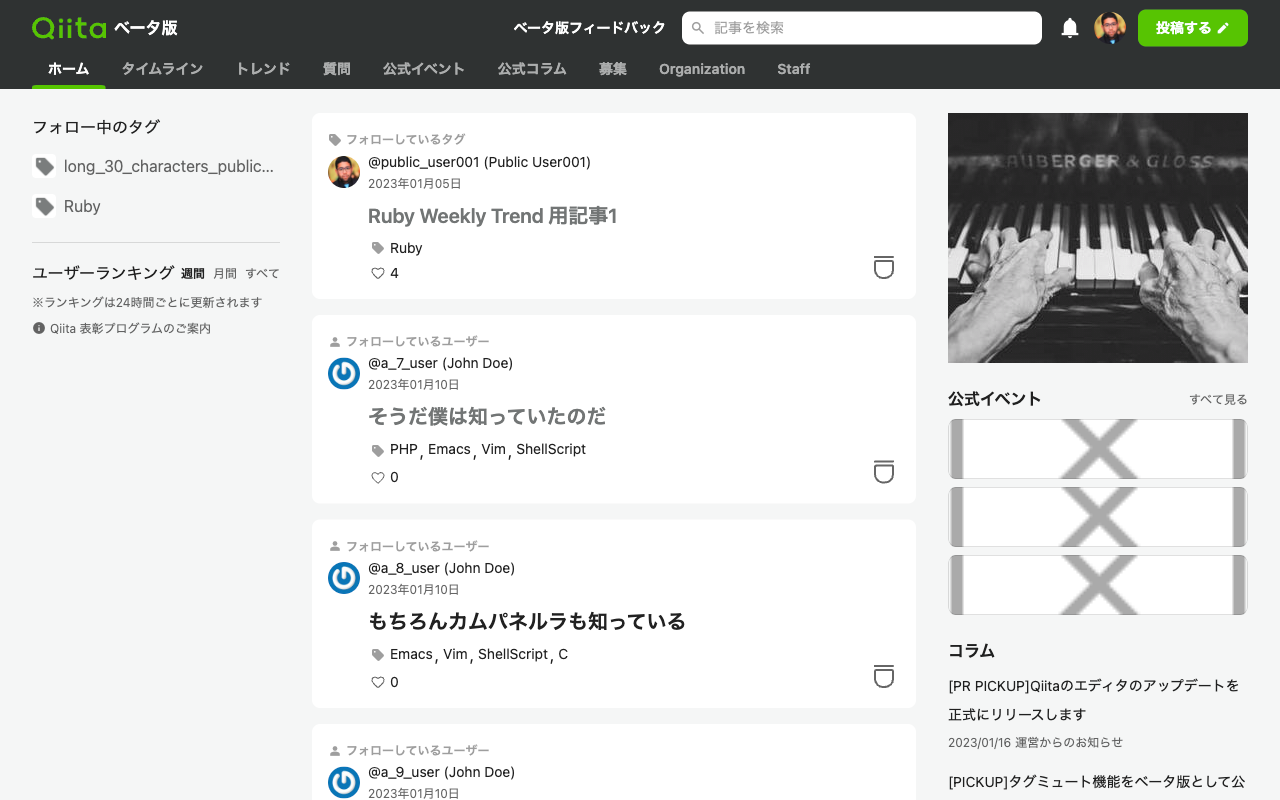The height and width of the screenshot is (800, 1280).
Task: Switch user ranking to 月間
Action: [x=225, y=272]
